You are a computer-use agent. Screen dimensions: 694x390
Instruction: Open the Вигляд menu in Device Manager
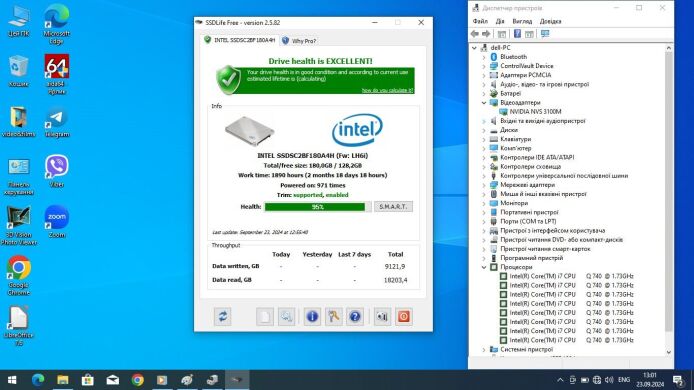pos(522,21)
